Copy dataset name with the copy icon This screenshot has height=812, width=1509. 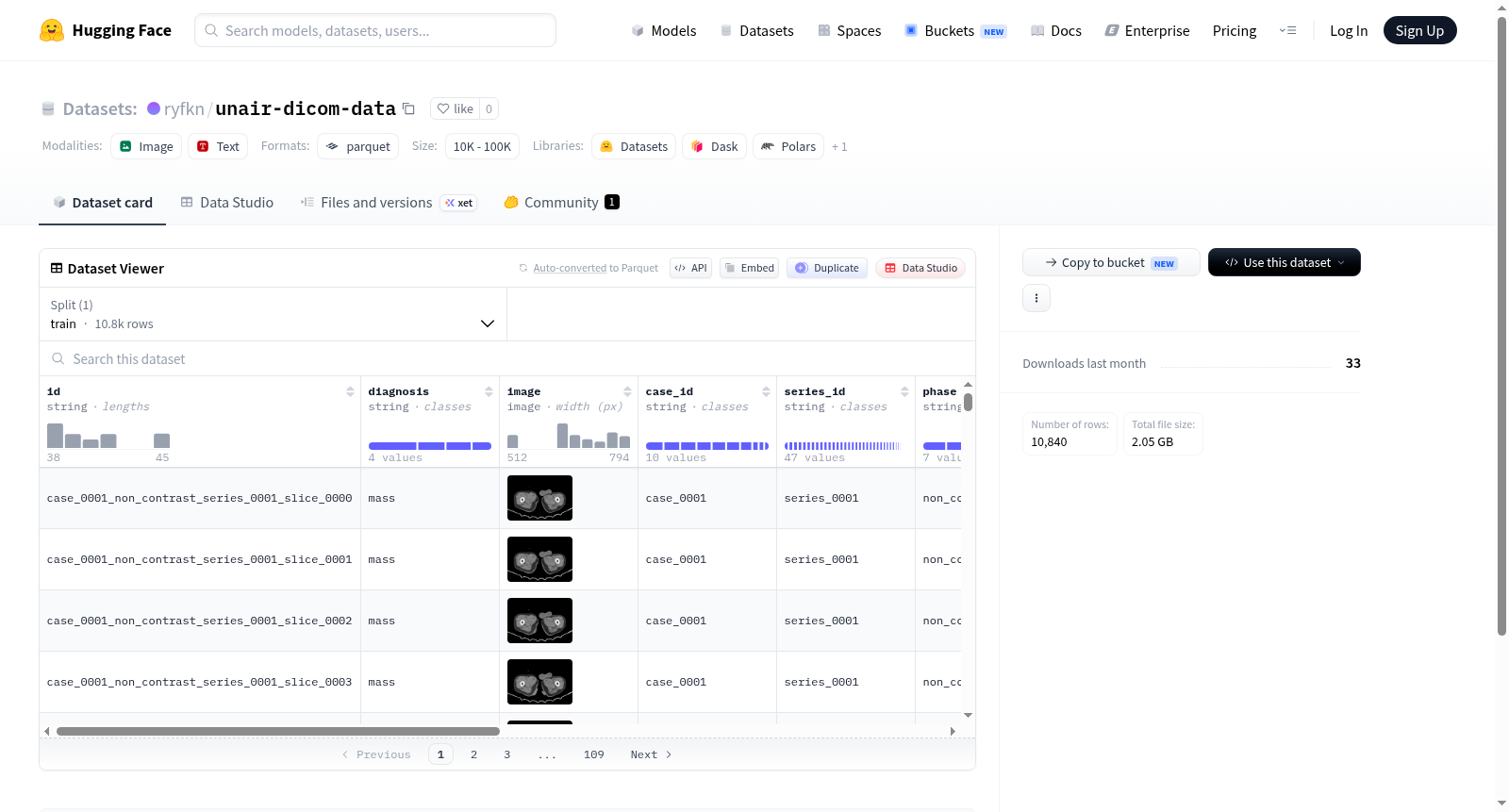[408, 108]
